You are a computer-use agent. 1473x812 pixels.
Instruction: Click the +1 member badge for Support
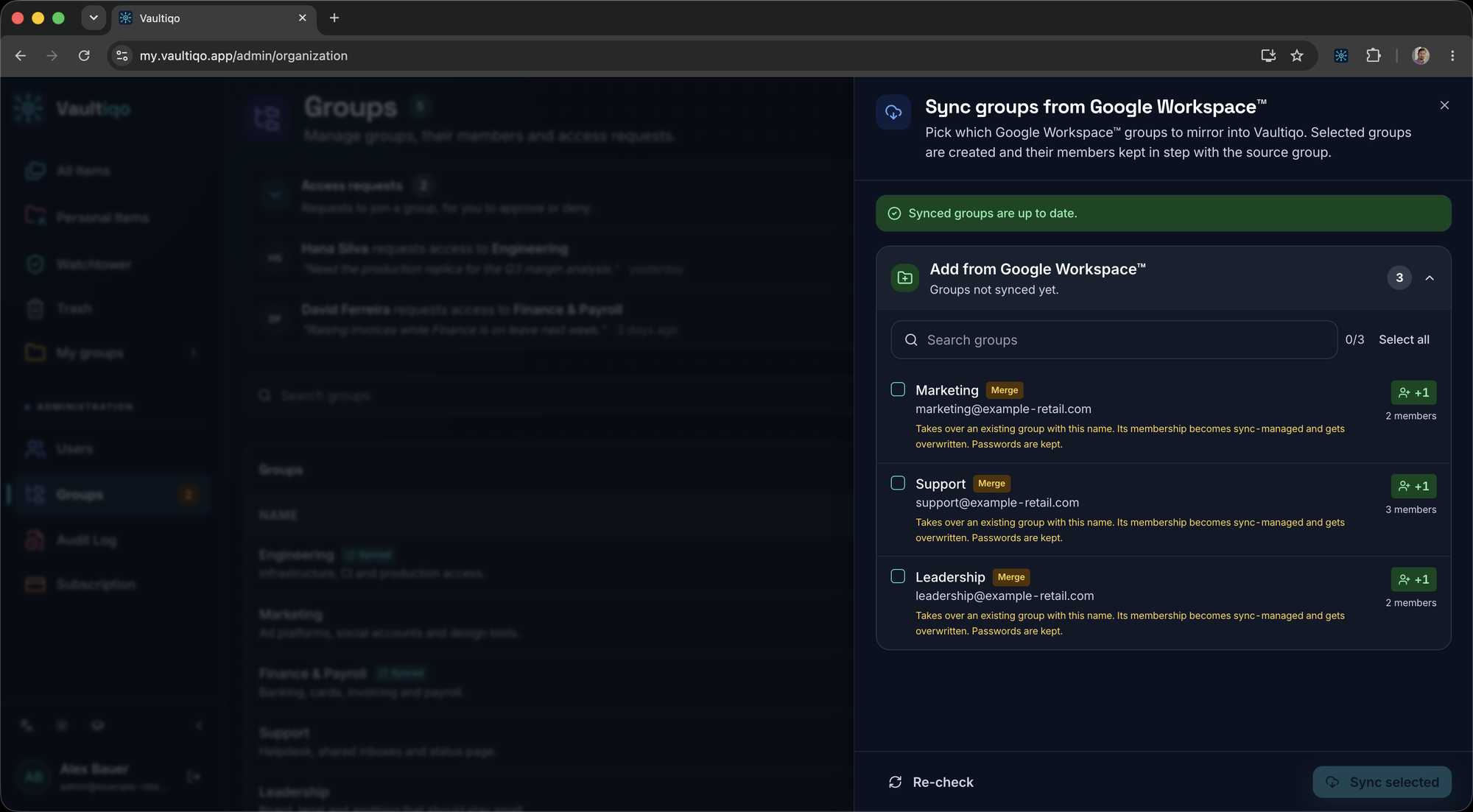tap(1413, 486)
